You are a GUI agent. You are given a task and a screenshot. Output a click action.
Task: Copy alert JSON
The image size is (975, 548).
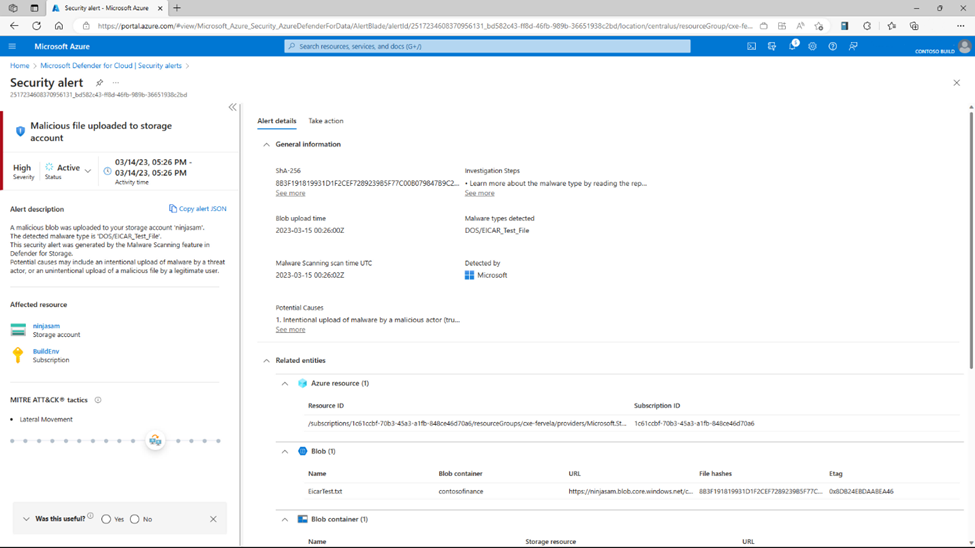(x=198, y=208)
